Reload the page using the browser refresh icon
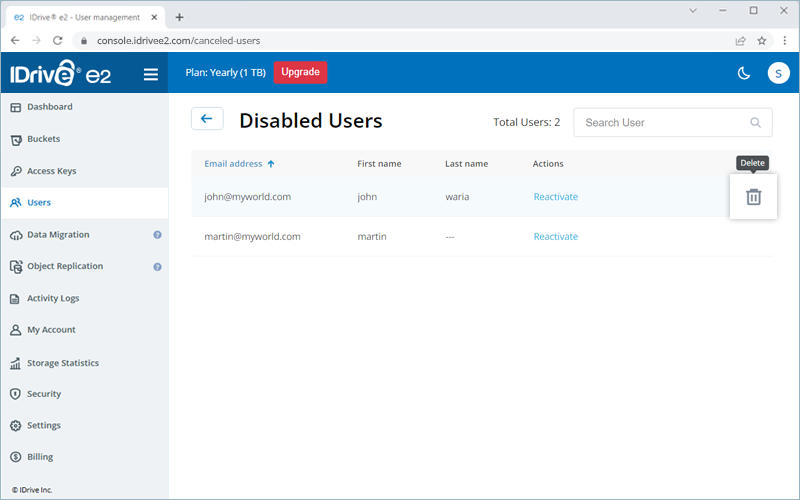Screen dimensions: 800x500 pos(58,40)
